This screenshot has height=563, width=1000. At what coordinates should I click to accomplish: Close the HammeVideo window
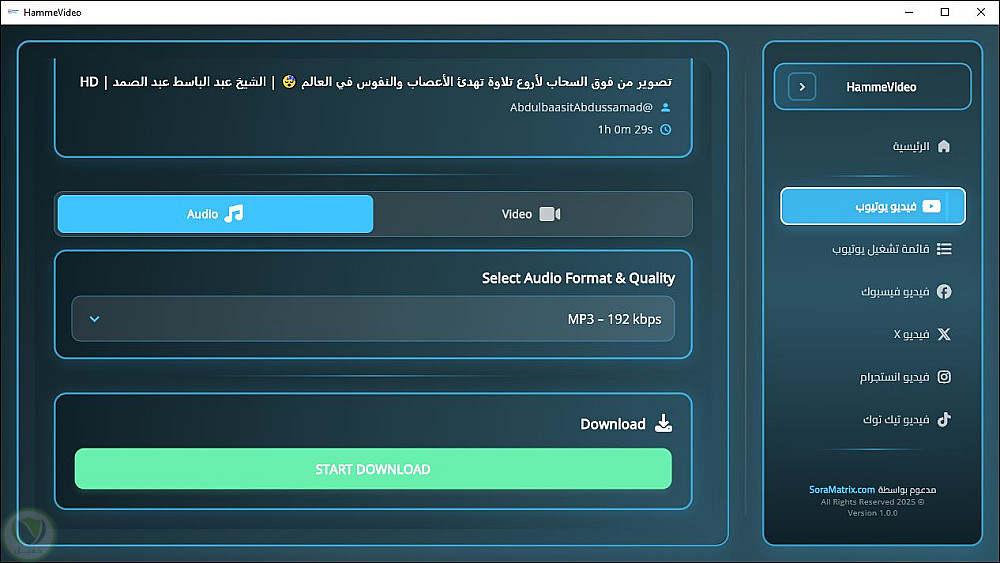[981, 12]
